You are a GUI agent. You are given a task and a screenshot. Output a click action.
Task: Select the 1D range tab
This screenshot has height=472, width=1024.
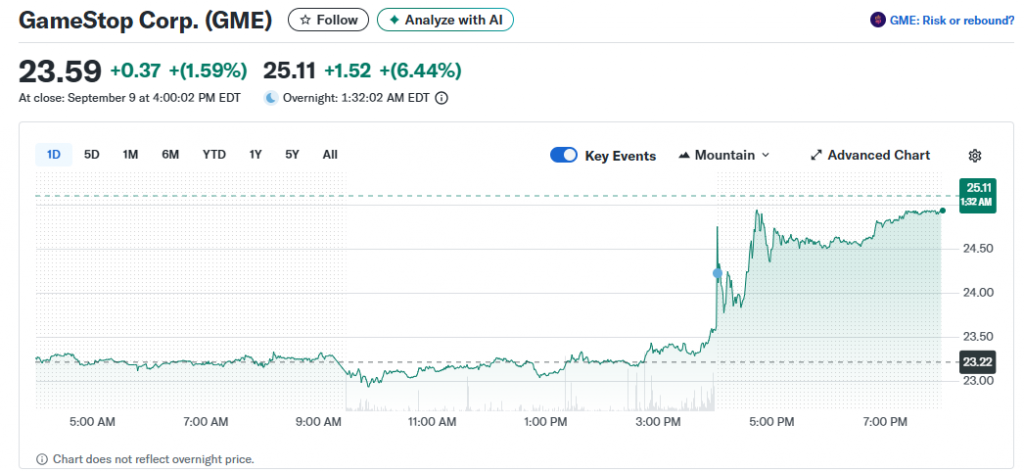54,155
